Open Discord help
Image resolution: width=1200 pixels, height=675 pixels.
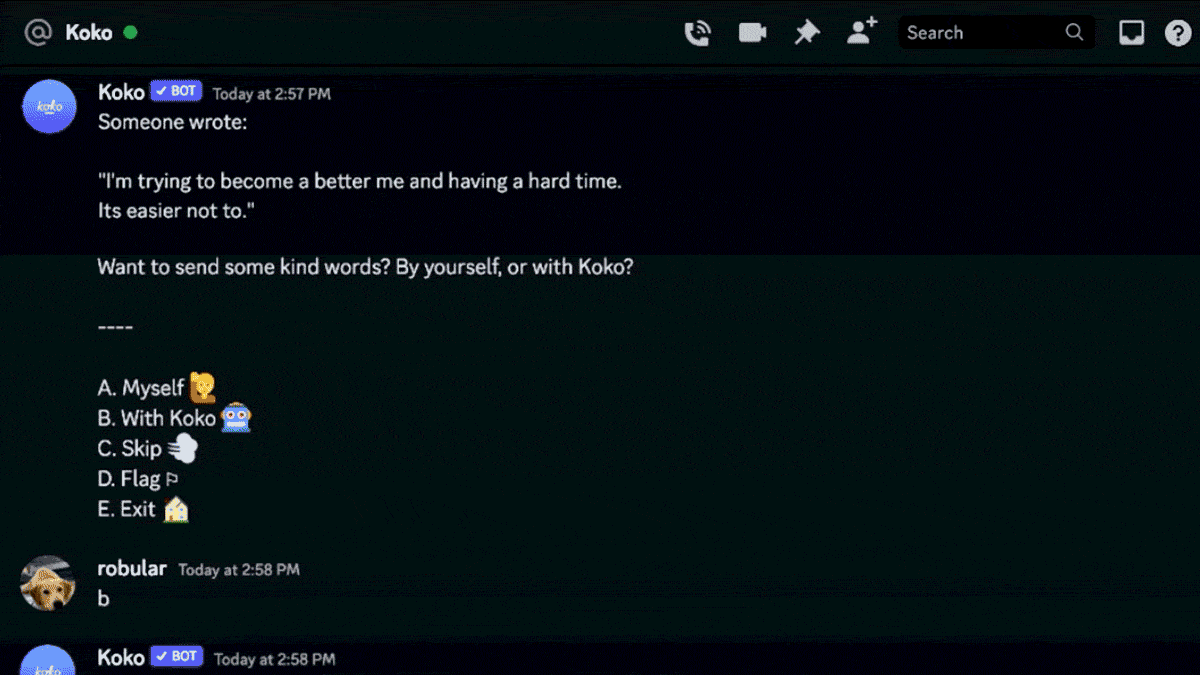click(x=1177, y=32)
